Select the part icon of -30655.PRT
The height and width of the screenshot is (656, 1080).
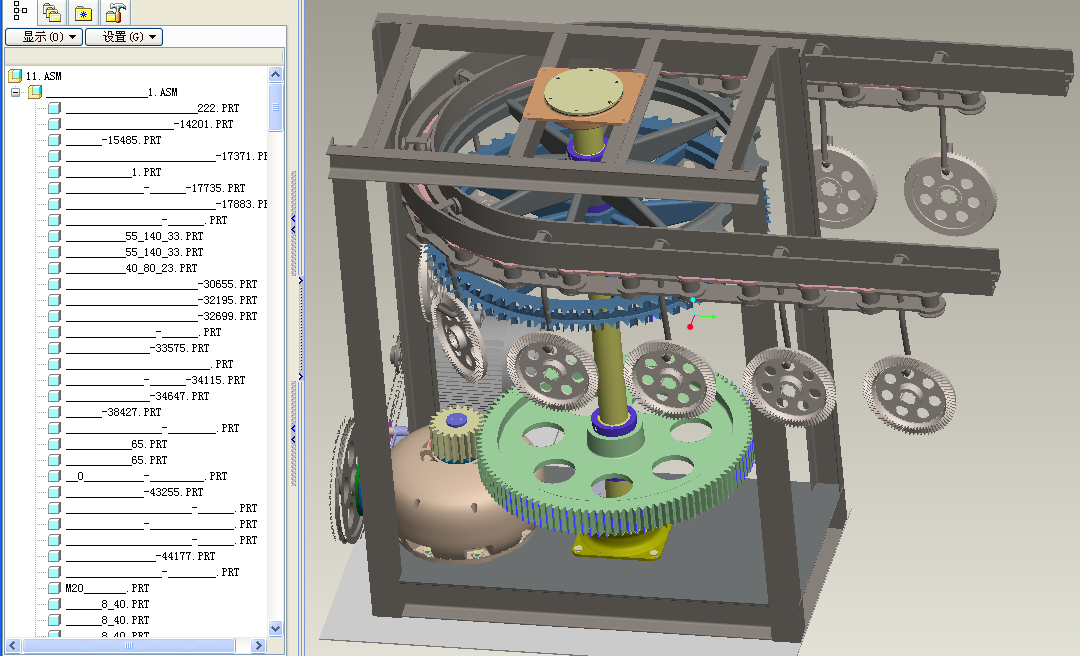click(54, 284)
